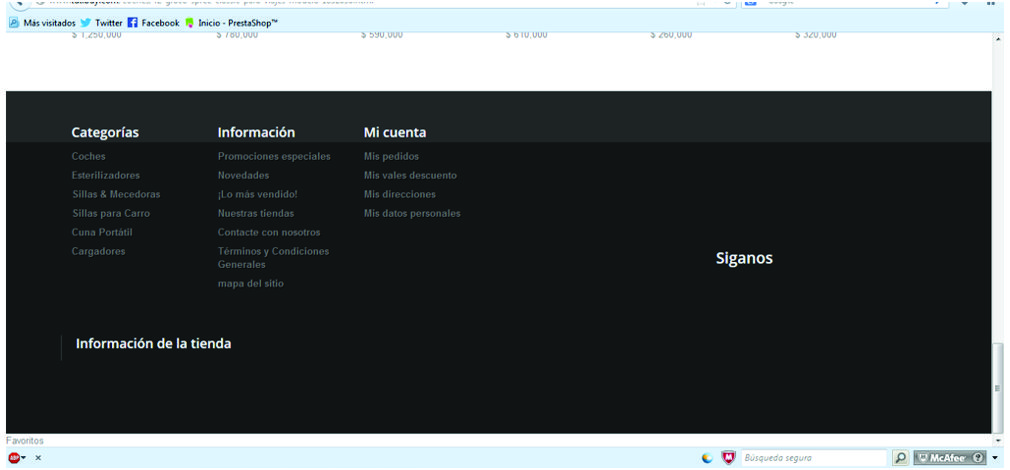Click the $ 260,000 price
Image resolution: width=1010 pixels, height=470 pixels.
[x=671, y=35]
